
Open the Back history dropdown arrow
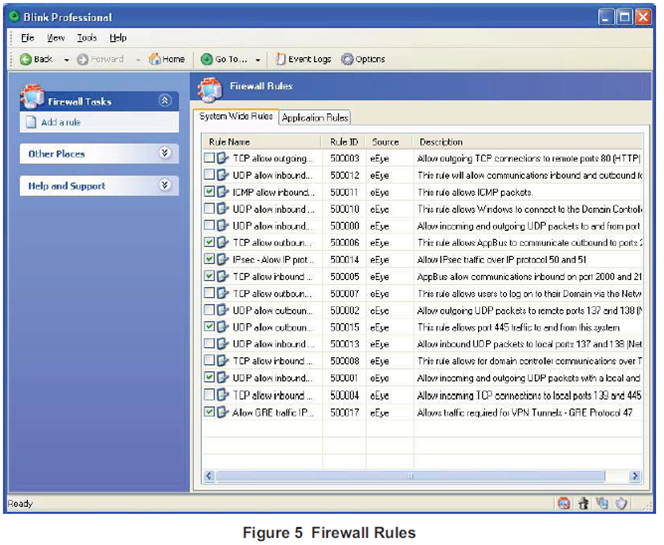click(x=66, y=60)
